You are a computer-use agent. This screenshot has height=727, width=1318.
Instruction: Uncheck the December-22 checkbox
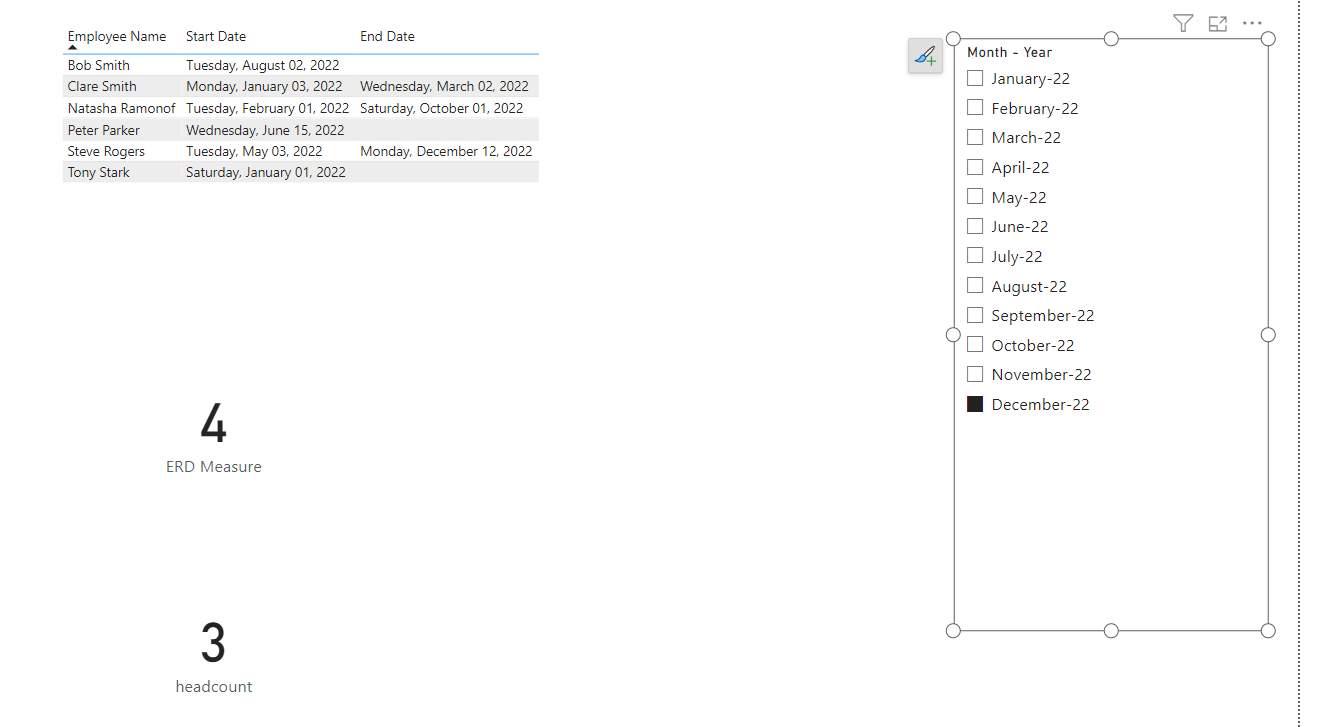[x=975, y=404]
